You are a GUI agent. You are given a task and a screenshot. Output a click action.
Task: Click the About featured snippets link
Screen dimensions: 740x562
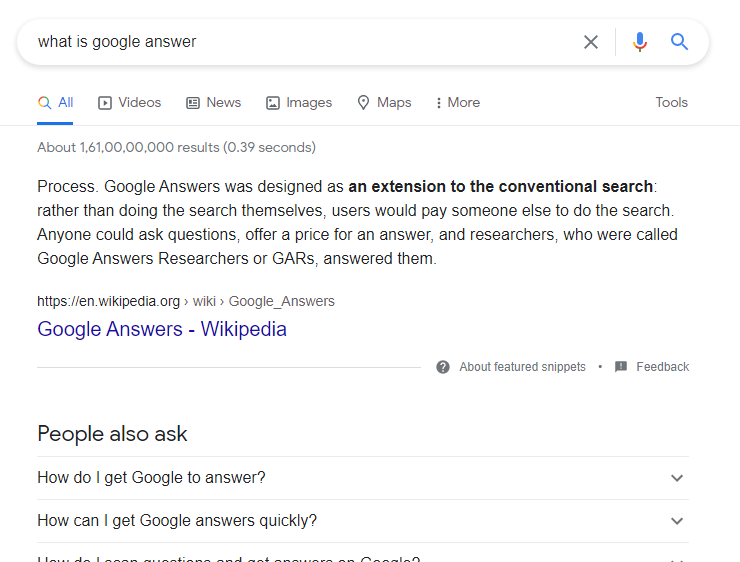coord(522,367)
